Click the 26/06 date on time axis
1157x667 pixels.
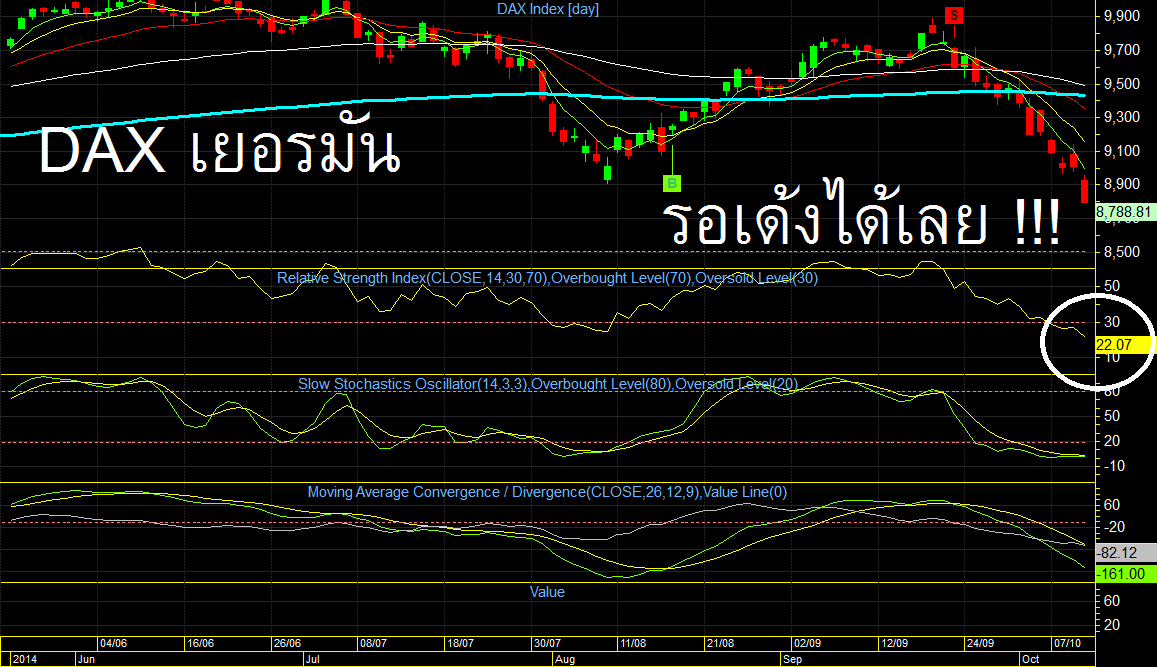coord(286,643)
